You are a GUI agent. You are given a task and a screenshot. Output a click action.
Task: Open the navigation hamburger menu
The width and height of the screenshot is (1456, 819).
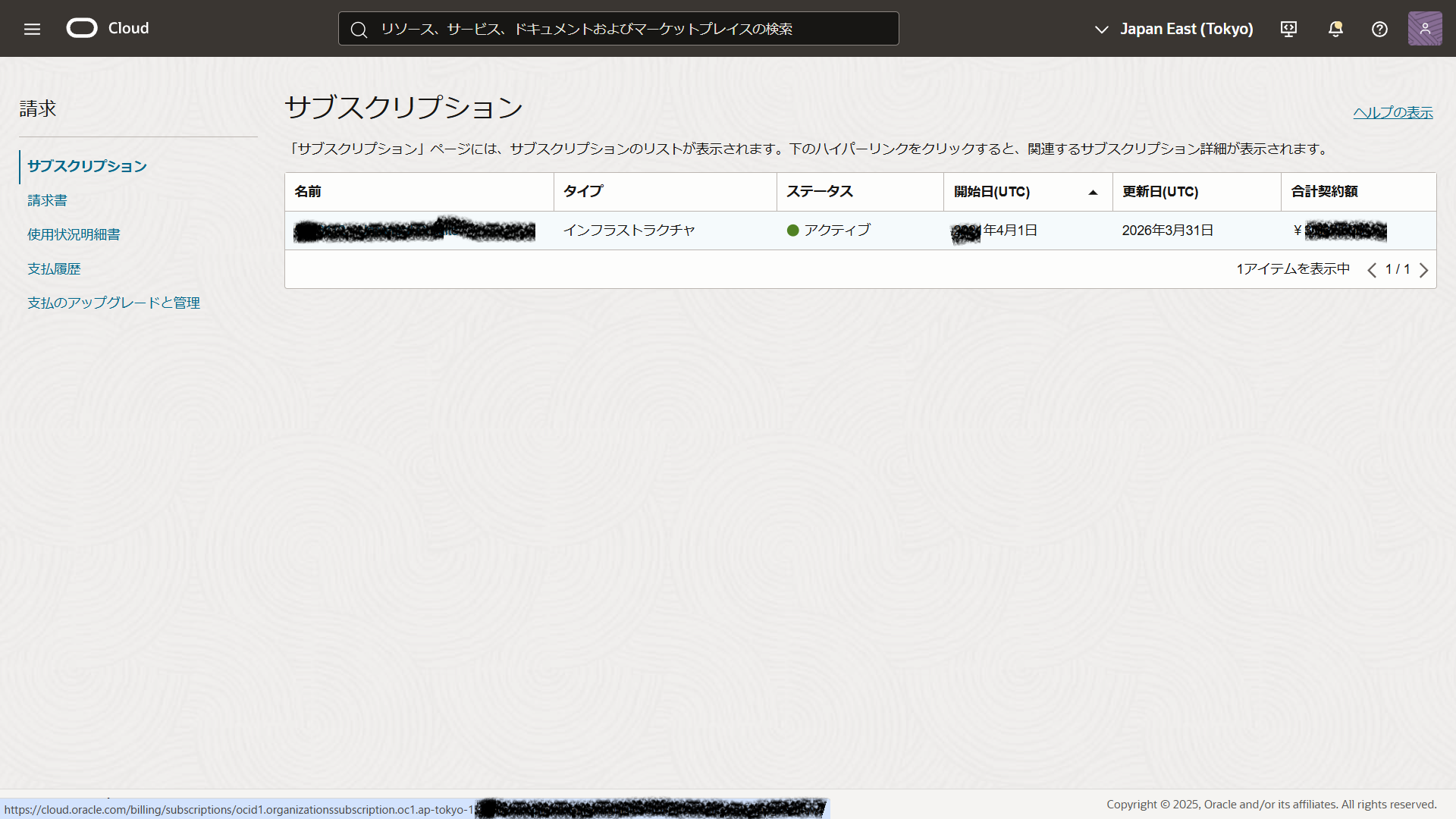point(32,29)
